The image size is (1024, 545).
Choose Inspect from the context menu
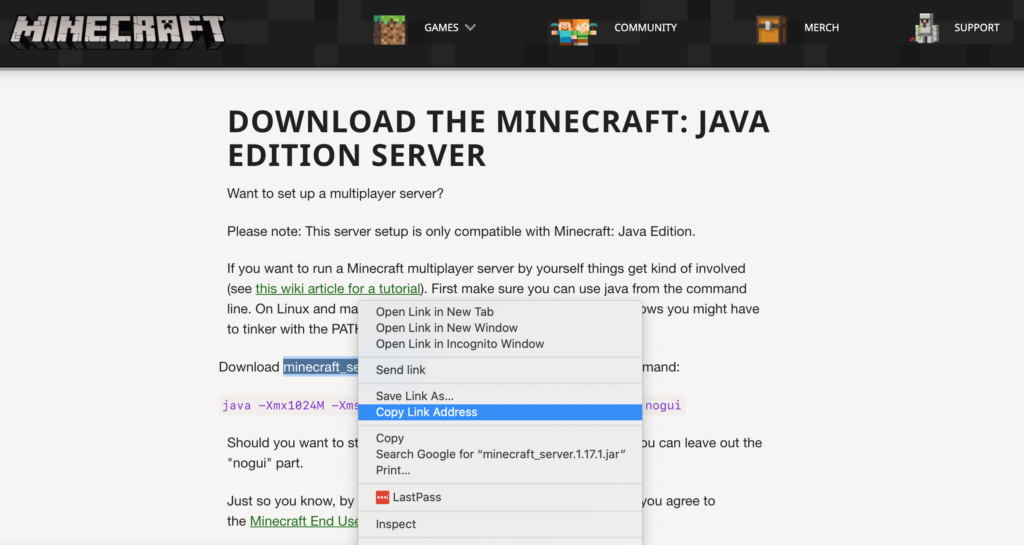click(x=396, y=524)
